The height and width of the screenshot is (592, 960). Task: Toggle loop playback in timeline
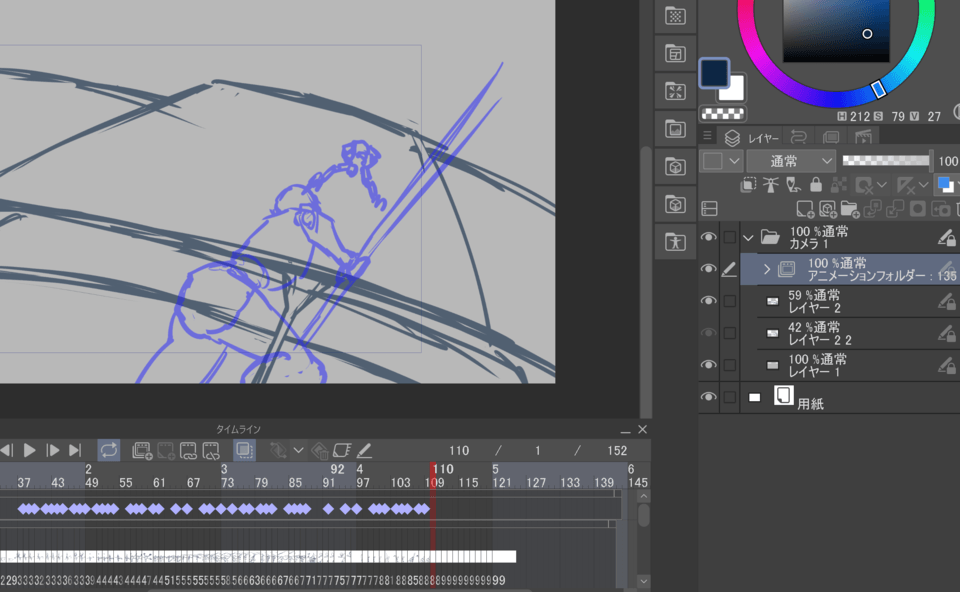[x=109, y=451]
